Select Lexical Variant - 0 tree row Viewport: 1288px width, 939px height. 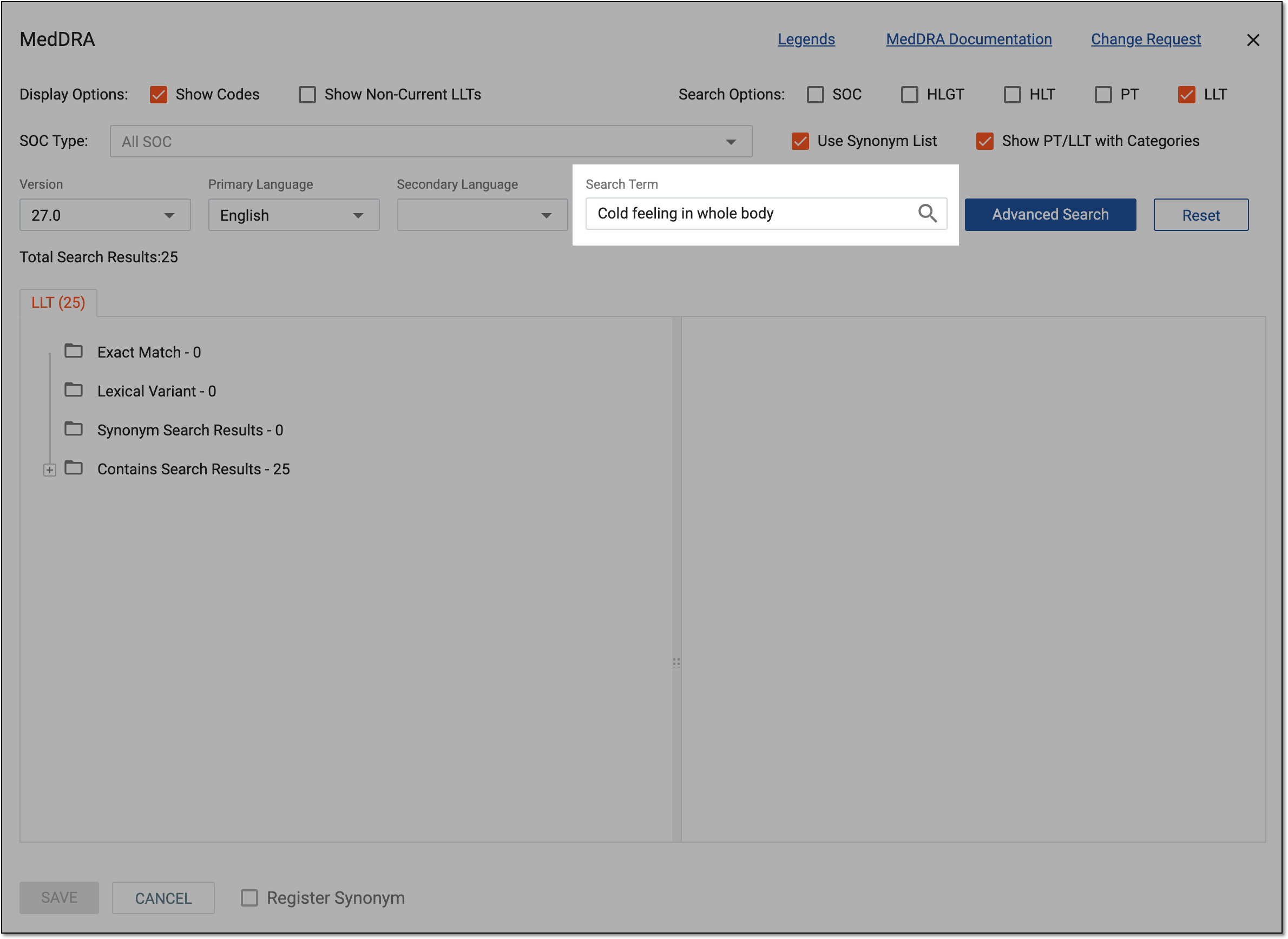(x=156, y=391)
